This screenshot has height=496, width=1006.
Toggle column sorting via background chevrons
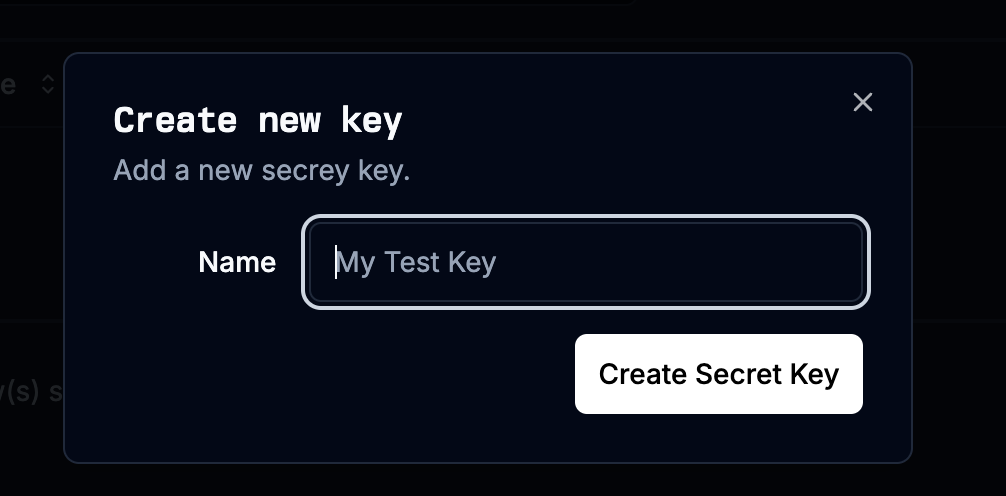click(x=47, y=85)
